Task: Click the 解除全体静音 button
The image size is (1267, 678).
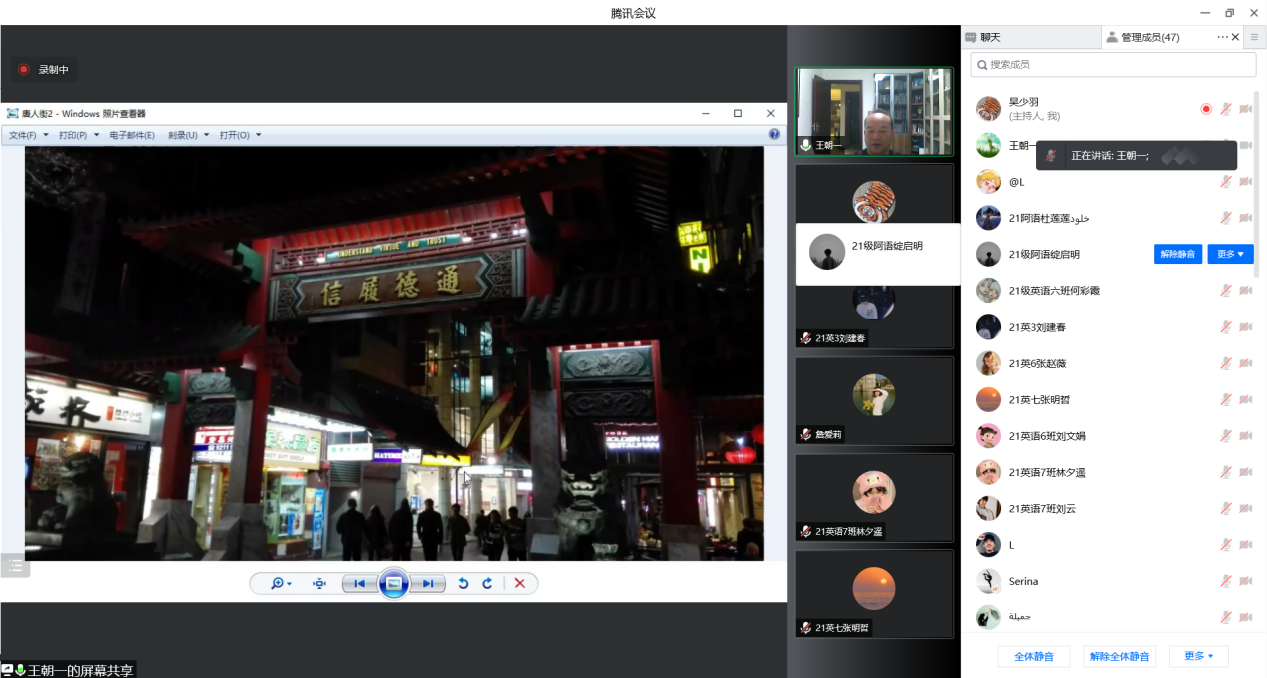Action: tap(1119, 657)
